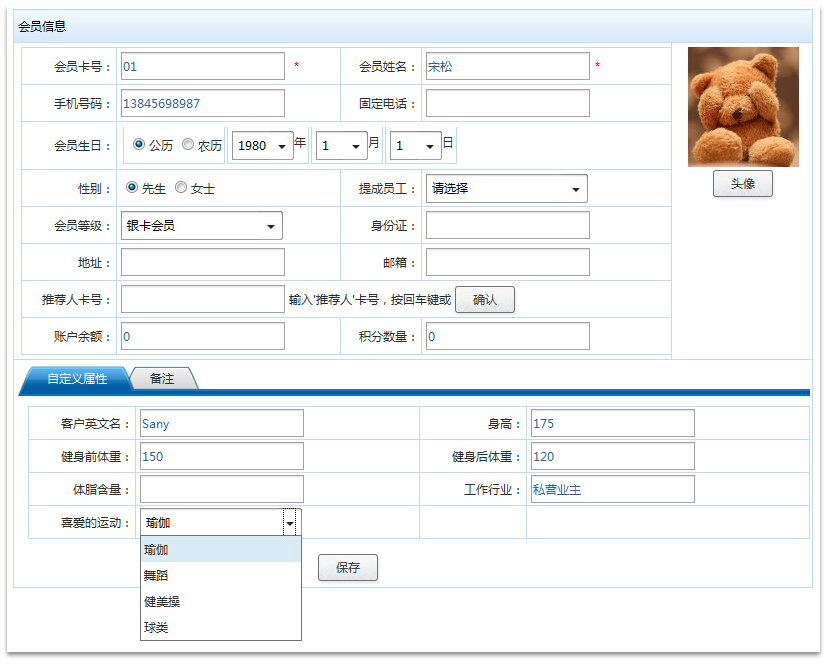Choose 女士 as gender

point(181,187)
